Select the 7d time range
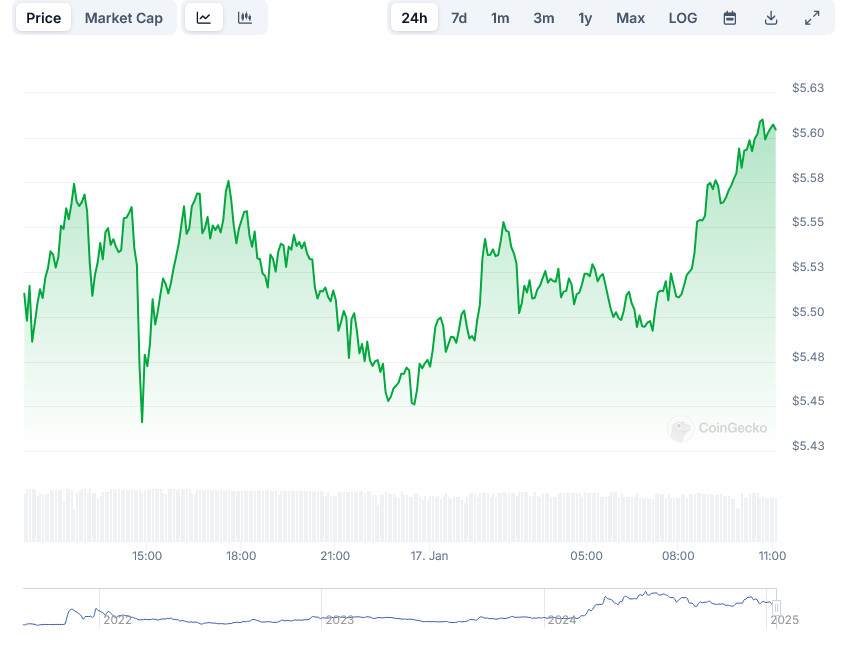Screen dimensions: 853x645 459,18
